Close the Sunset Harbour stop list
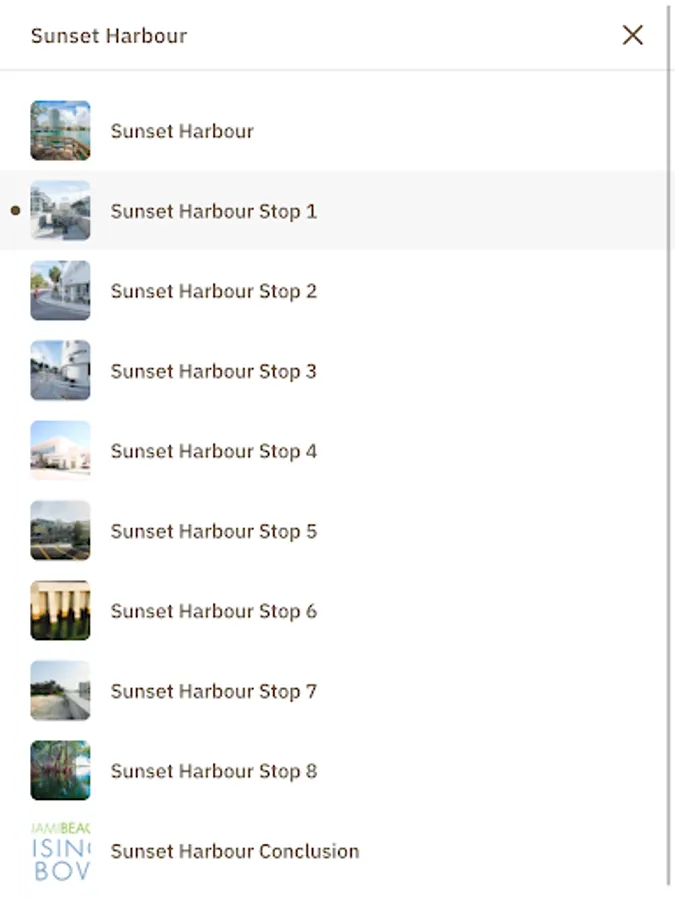Image resolution: width=675 pixels, height=900 pixels. (x=632, y=36)
